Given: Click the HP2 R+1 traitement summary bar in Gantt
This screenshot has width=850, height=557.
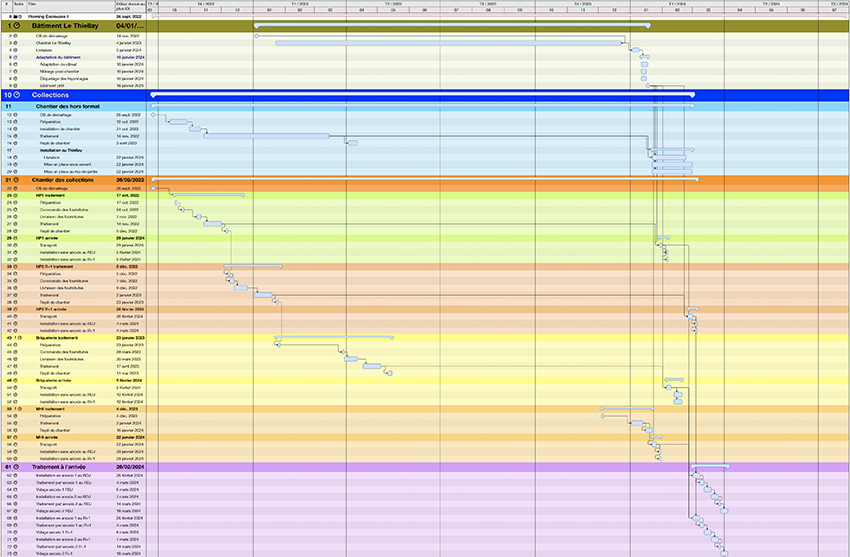Looking at the screenshot, I should 253,266.
